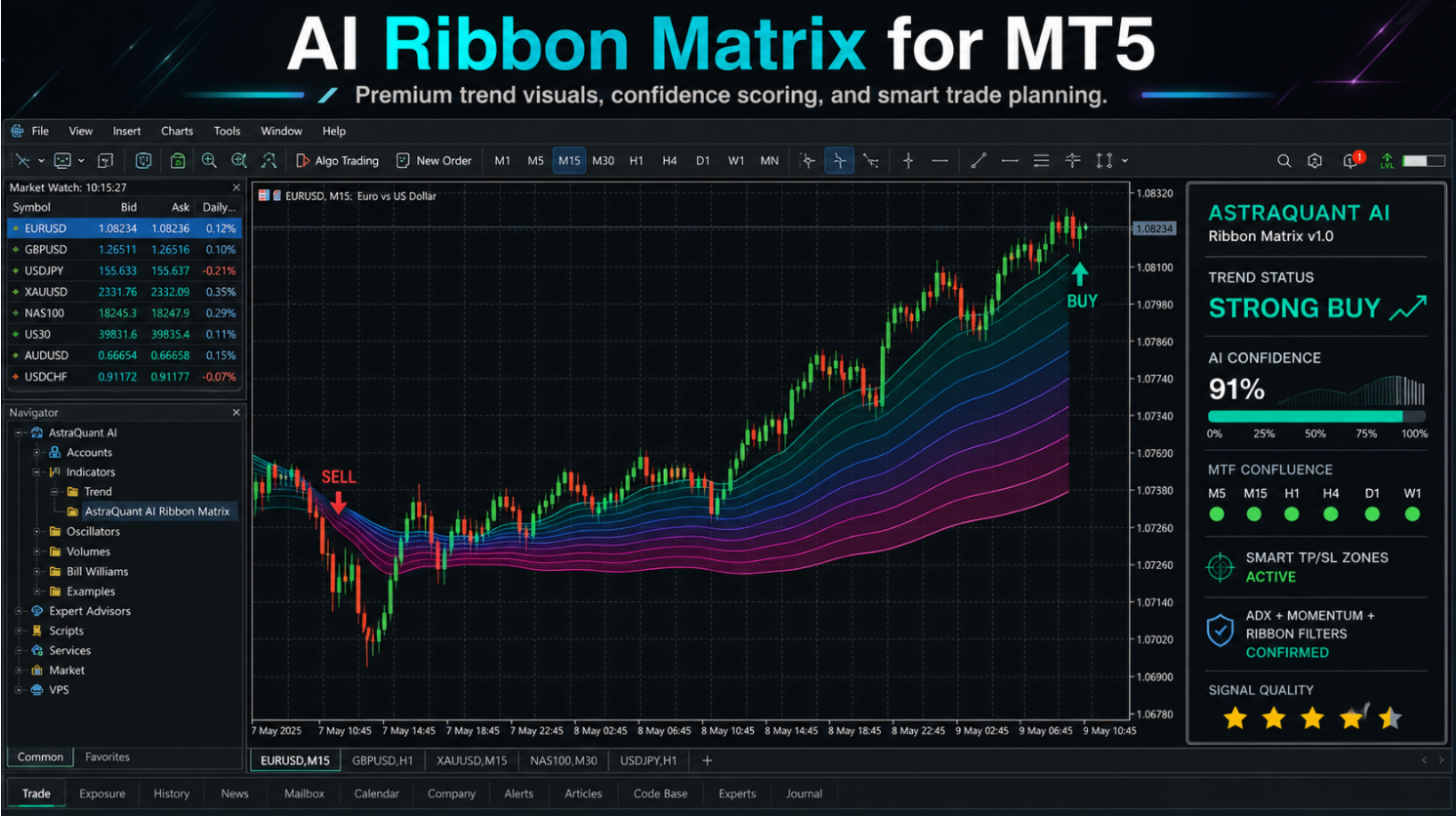
Task: Open the new chart dropdown arrow
Action: pyautogui.click(x=41, y=161)
